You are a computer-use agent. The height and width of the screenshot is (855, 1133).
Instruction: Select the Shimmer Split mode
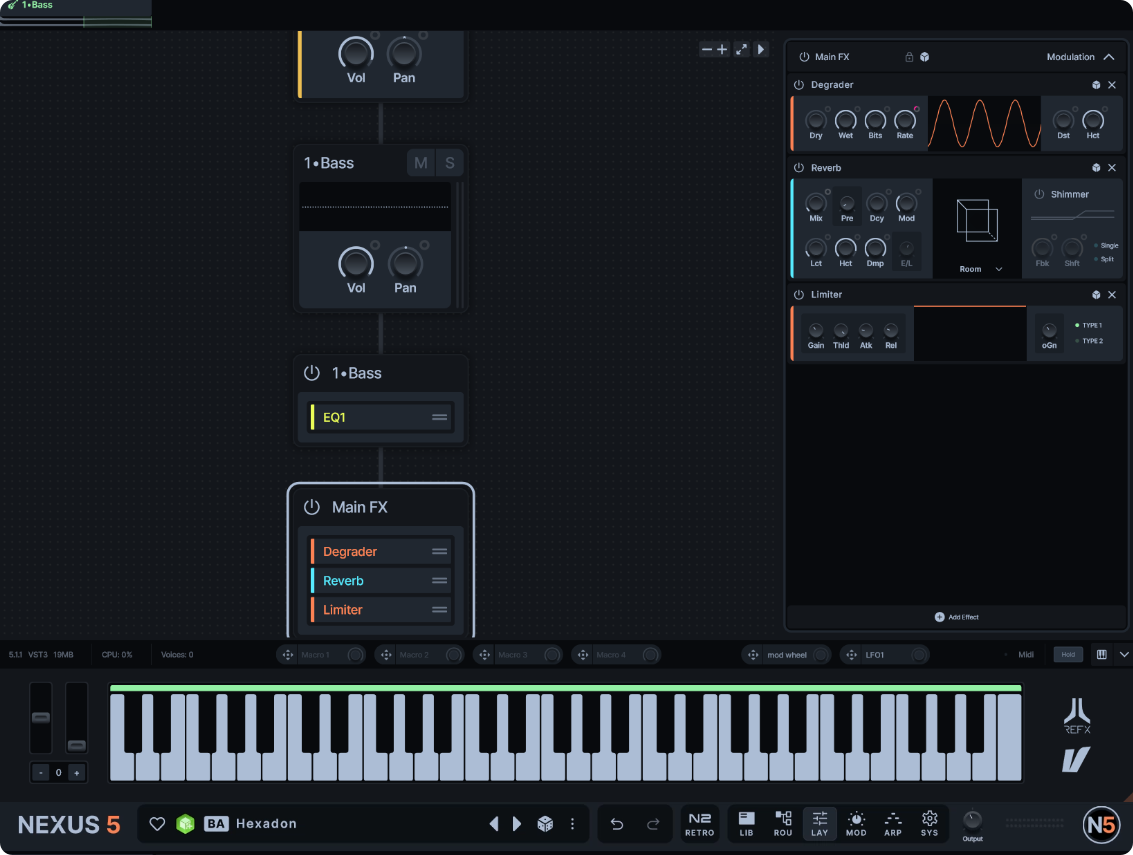click(x=1103, y=259)
